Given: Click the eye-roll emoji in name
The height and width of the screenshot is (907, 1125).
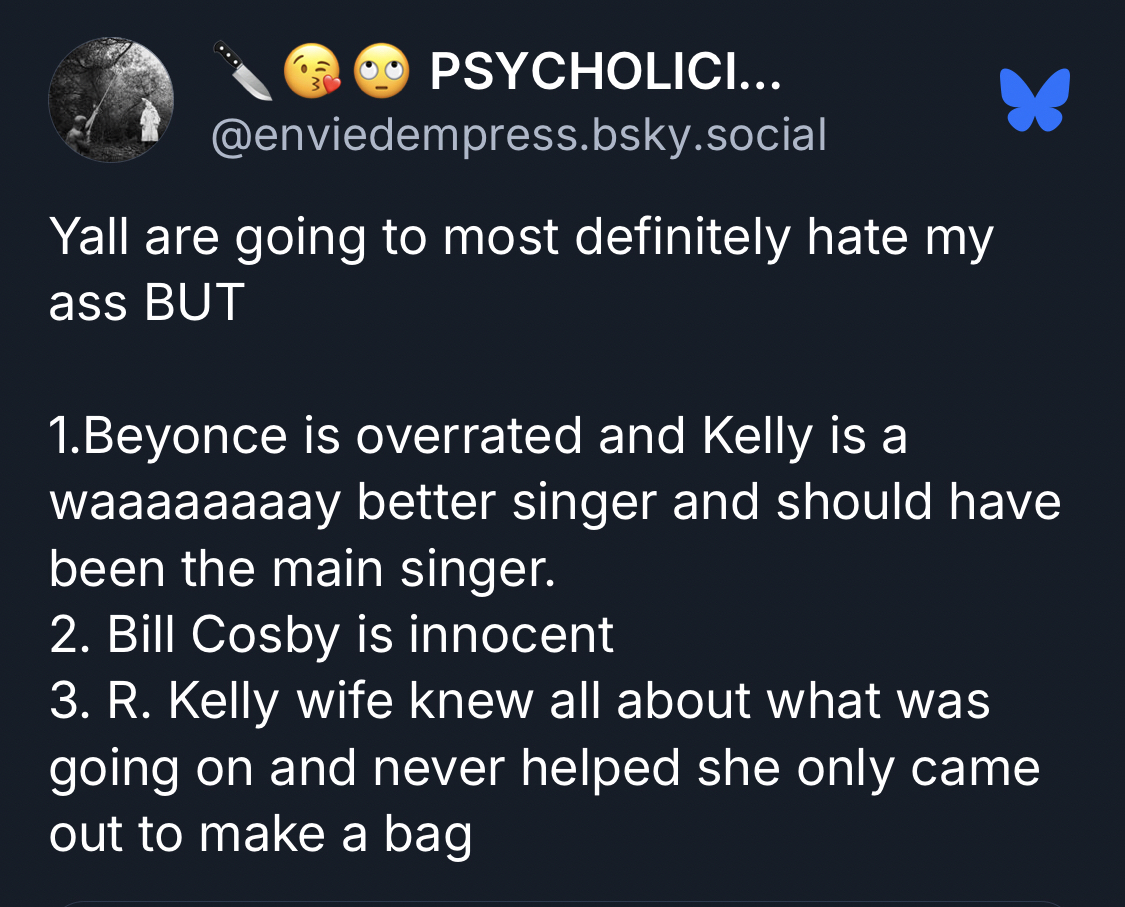Looking at the screenshot, I should coord(383,74).
